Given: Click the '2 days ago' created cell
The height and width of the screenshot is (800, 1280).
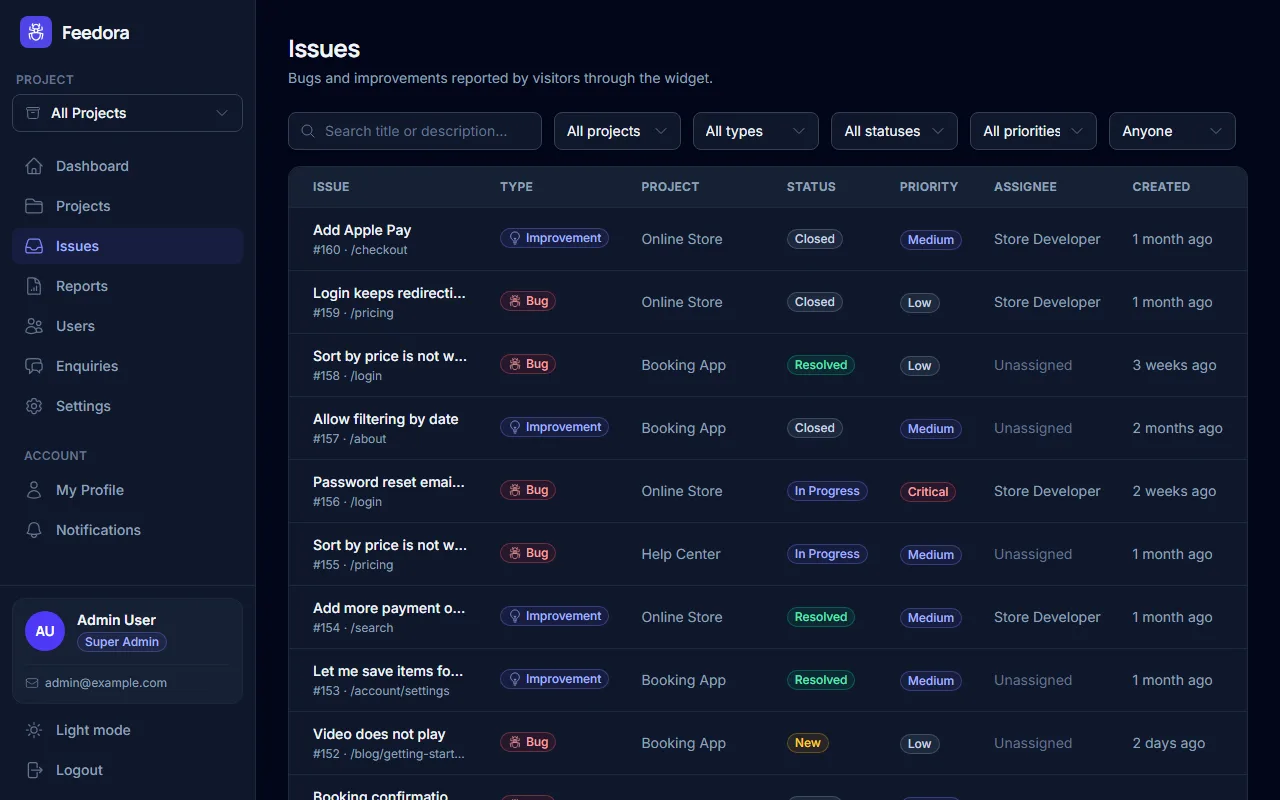Looking at the screenshot, I should point(1169,743).
